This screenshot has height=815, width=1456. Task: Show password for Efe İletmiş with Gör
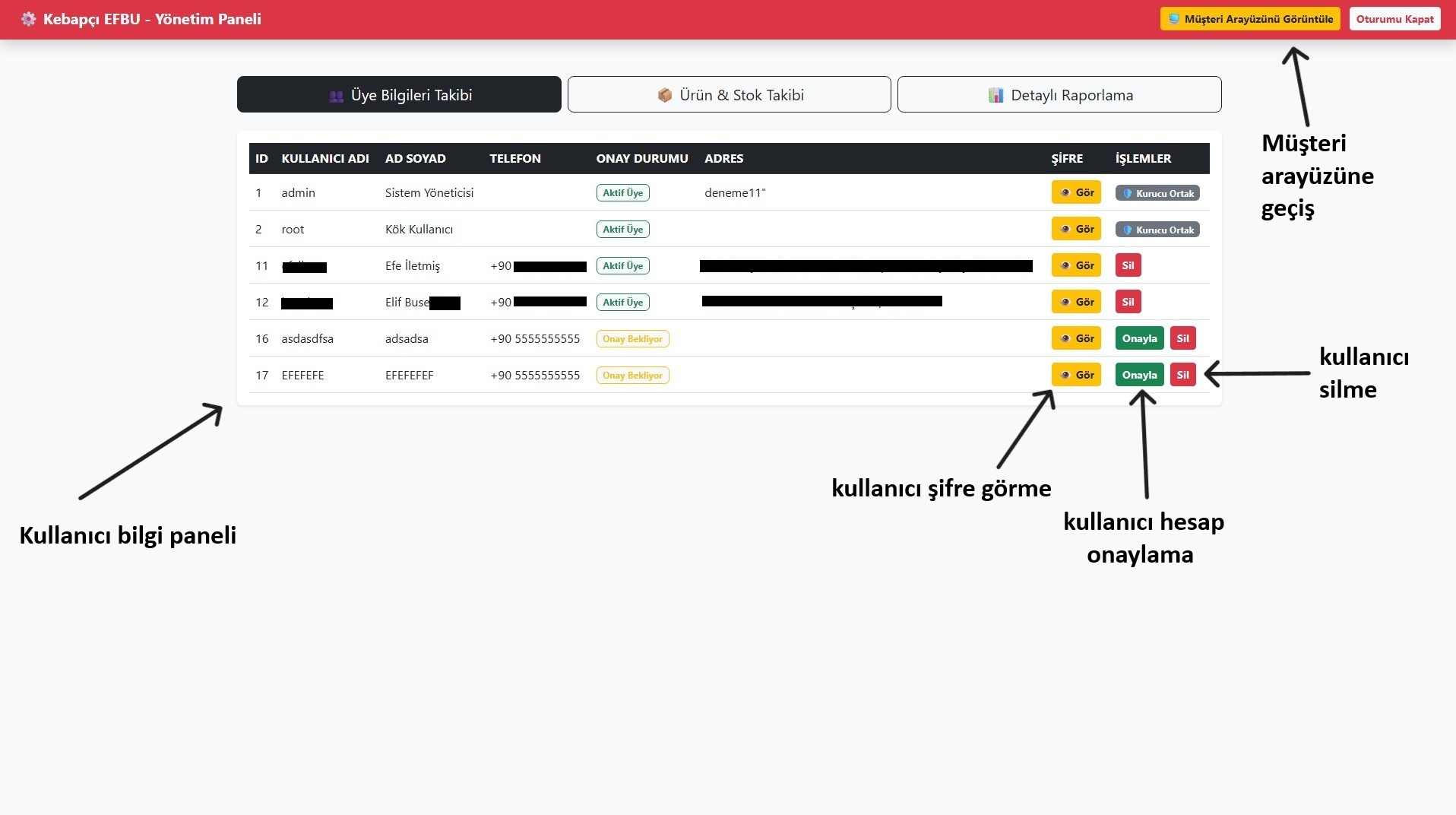pos(1076,265)
